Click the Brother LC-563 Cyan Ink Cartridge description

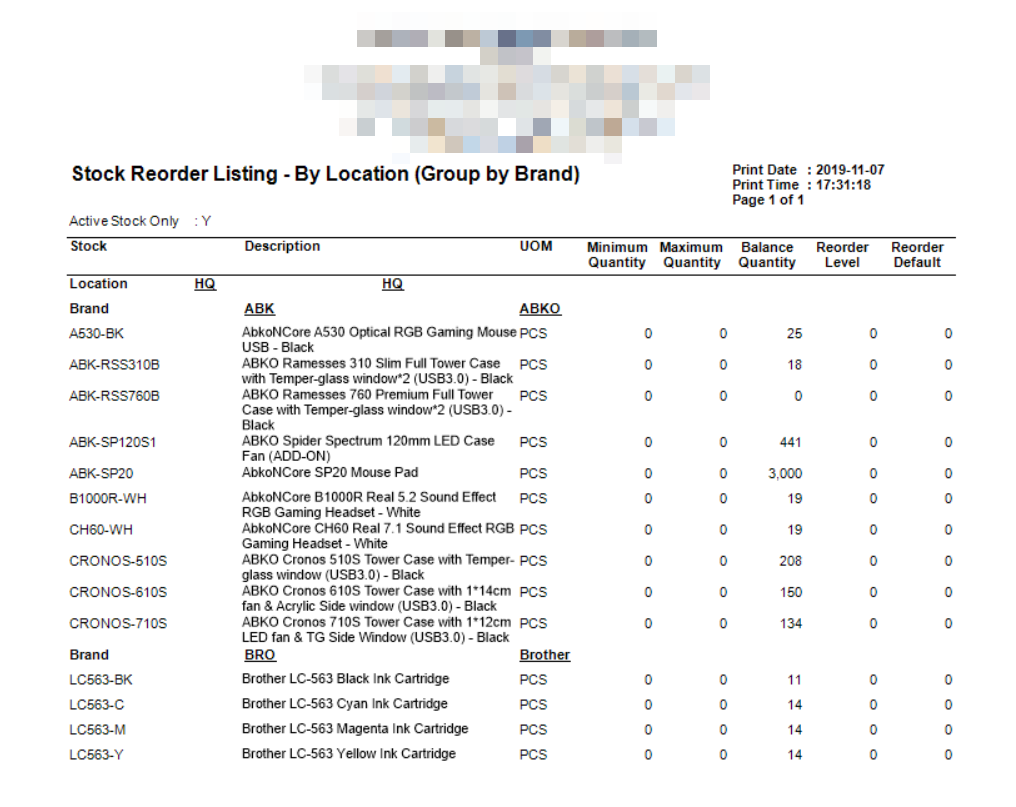click(x=345, y=704)
